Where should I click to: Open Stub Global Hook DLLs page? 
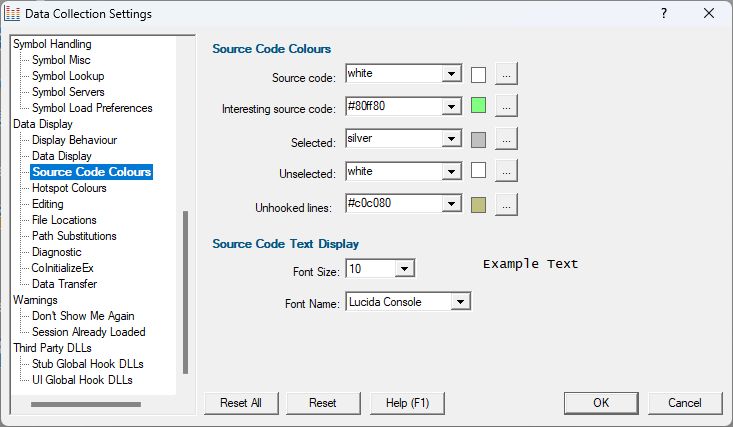click(88, 364)
